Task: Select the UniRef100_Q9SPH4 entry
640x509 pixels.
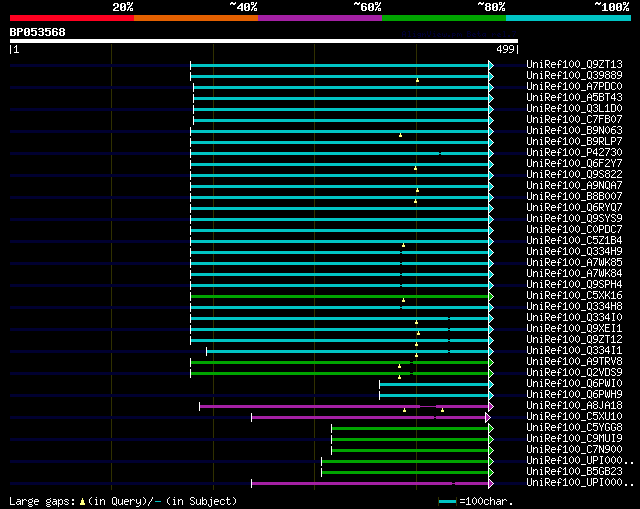Action: click(x=574, y=285)
